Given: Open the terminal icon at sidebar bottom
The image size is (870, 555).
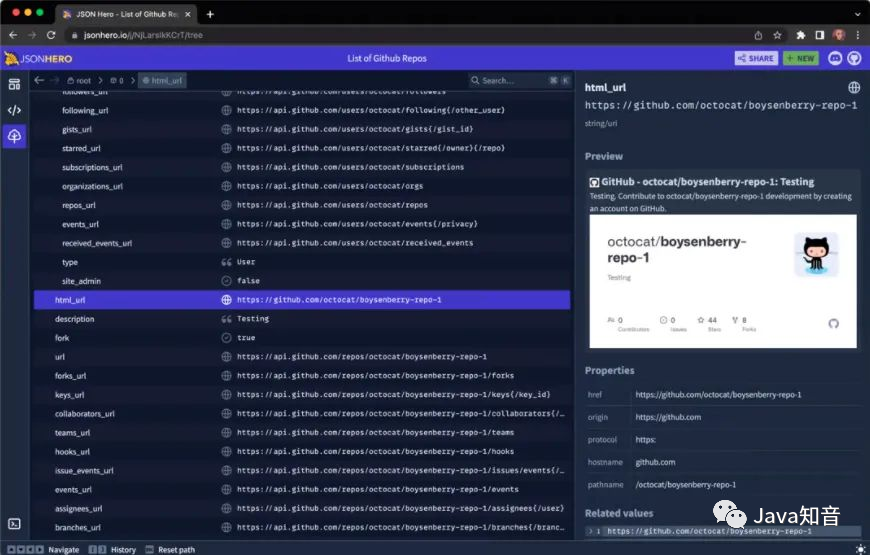Looking at the screenshot, I should pyautogui.click(x=14, y=524).
